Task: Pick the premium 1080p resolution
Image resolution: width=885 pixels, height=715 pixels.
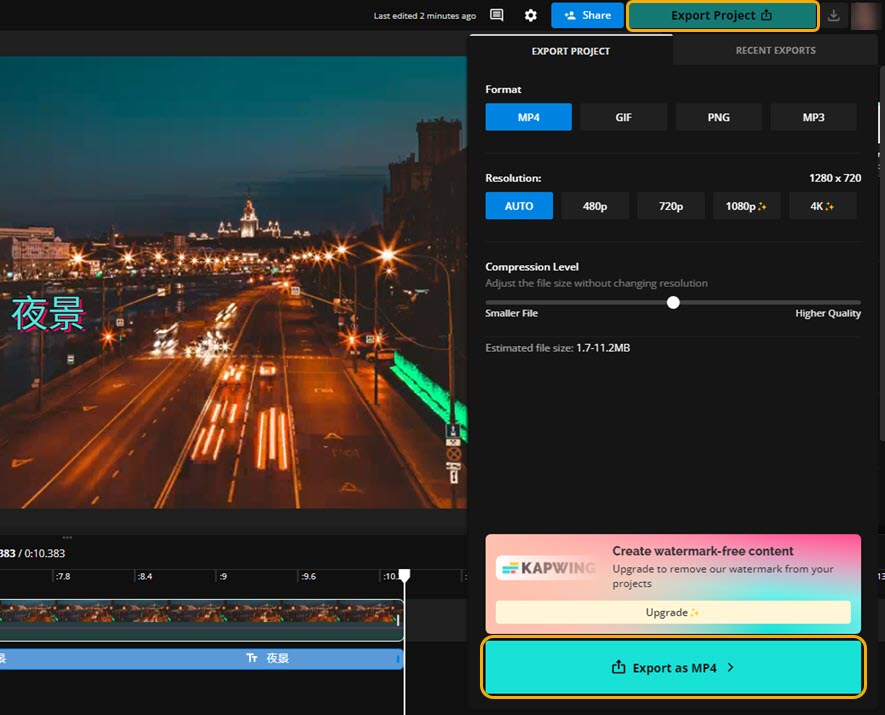Action: (x=746, y=206)
